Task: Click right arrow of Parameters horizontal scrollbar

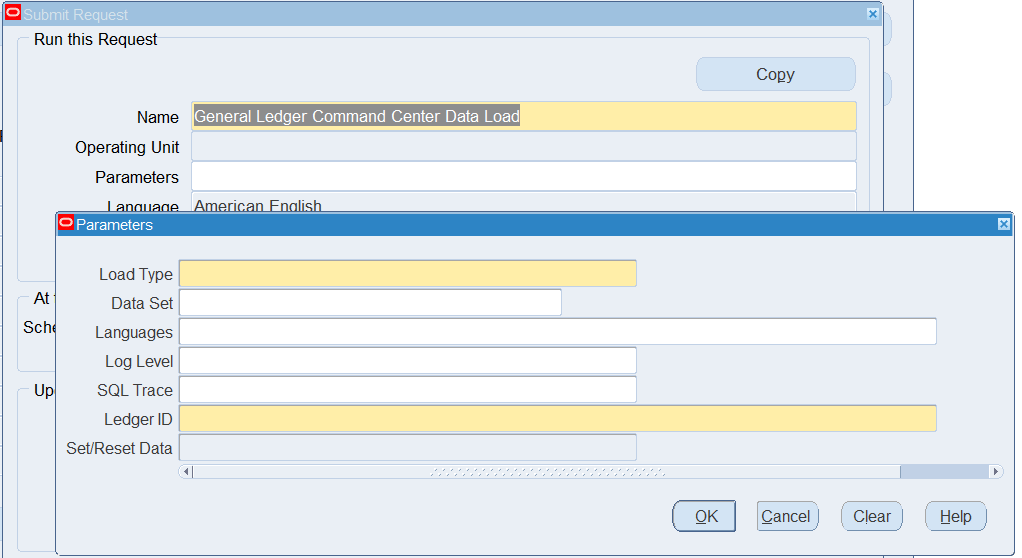Action: point(995,471)
